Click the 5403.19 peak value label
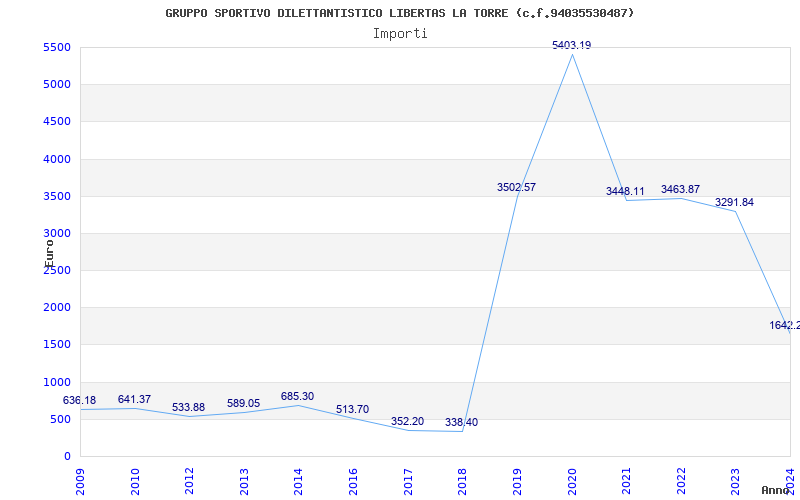 tap(571, 45)
